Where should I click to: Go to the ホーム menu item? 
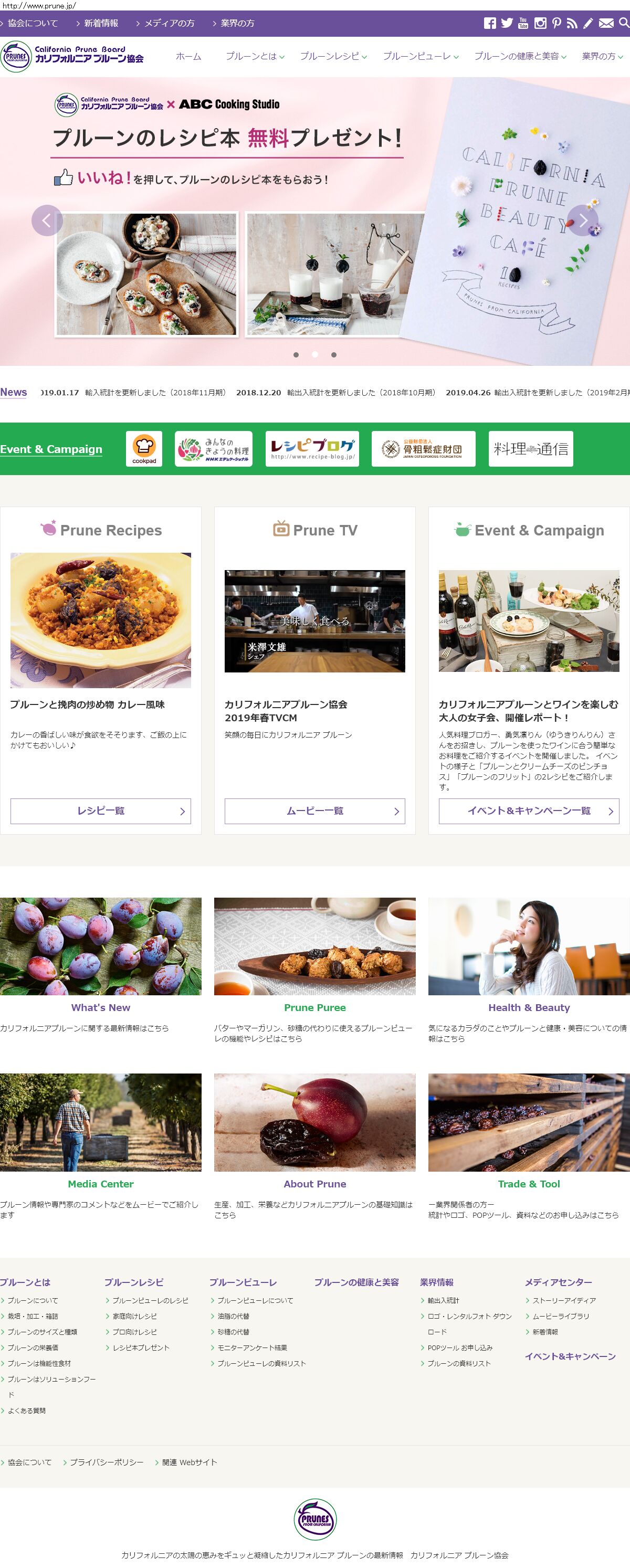[x=188, y=56]
